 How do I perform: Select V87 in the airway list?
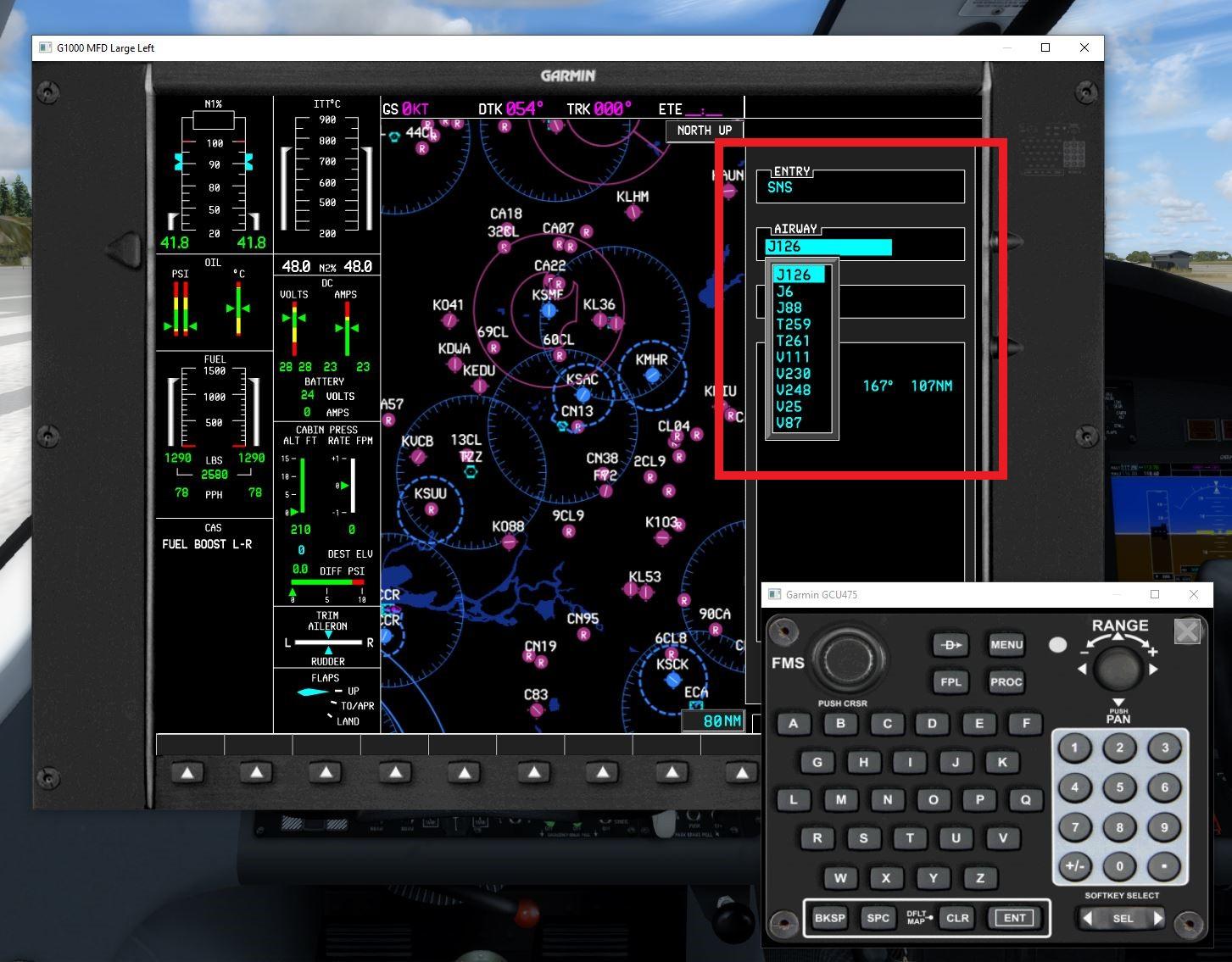pyautogui.click(x=789, y=422)
